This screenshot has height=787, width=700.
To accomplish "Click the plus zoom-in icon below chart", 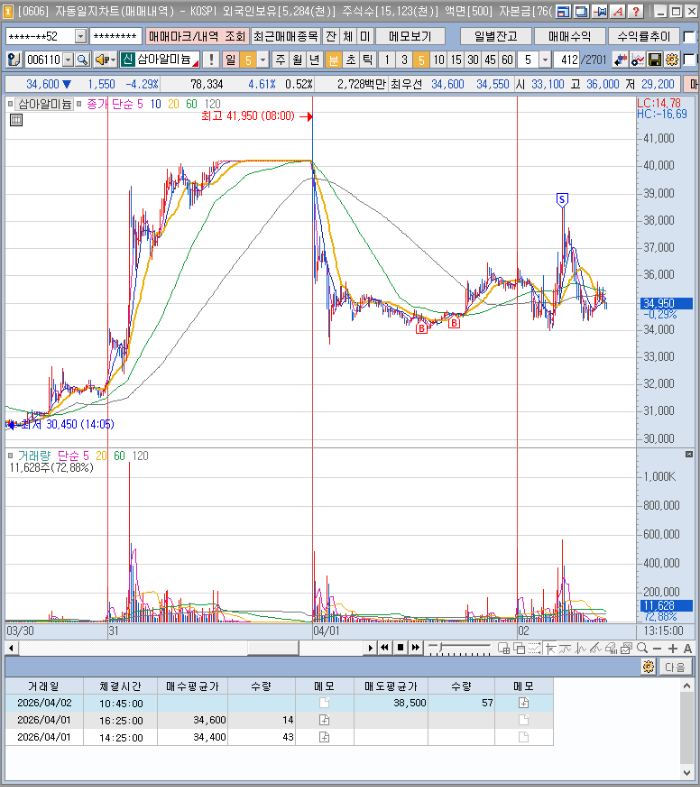I will [673, 648].
